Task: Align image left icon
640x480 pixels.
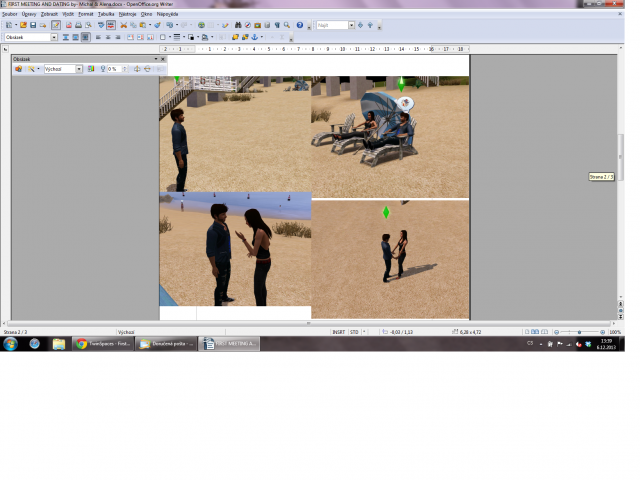Action: pyautogui.click(x=98, y=37)
